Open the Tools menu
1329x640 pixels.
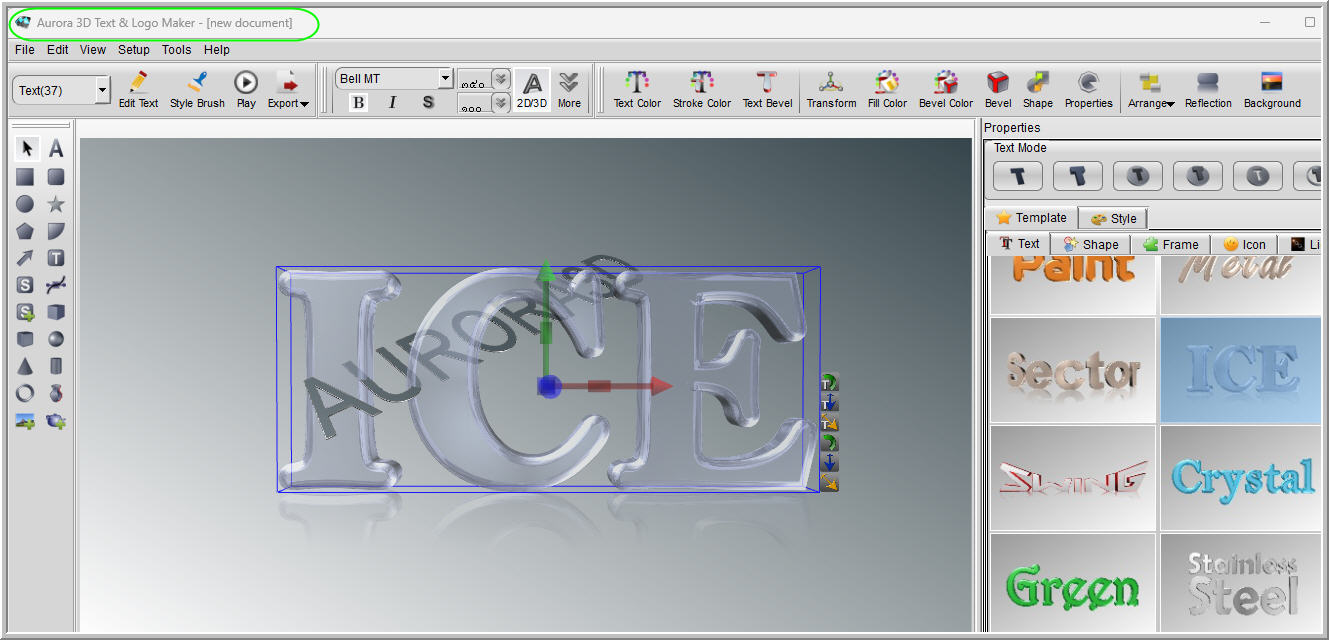point(177,50)
